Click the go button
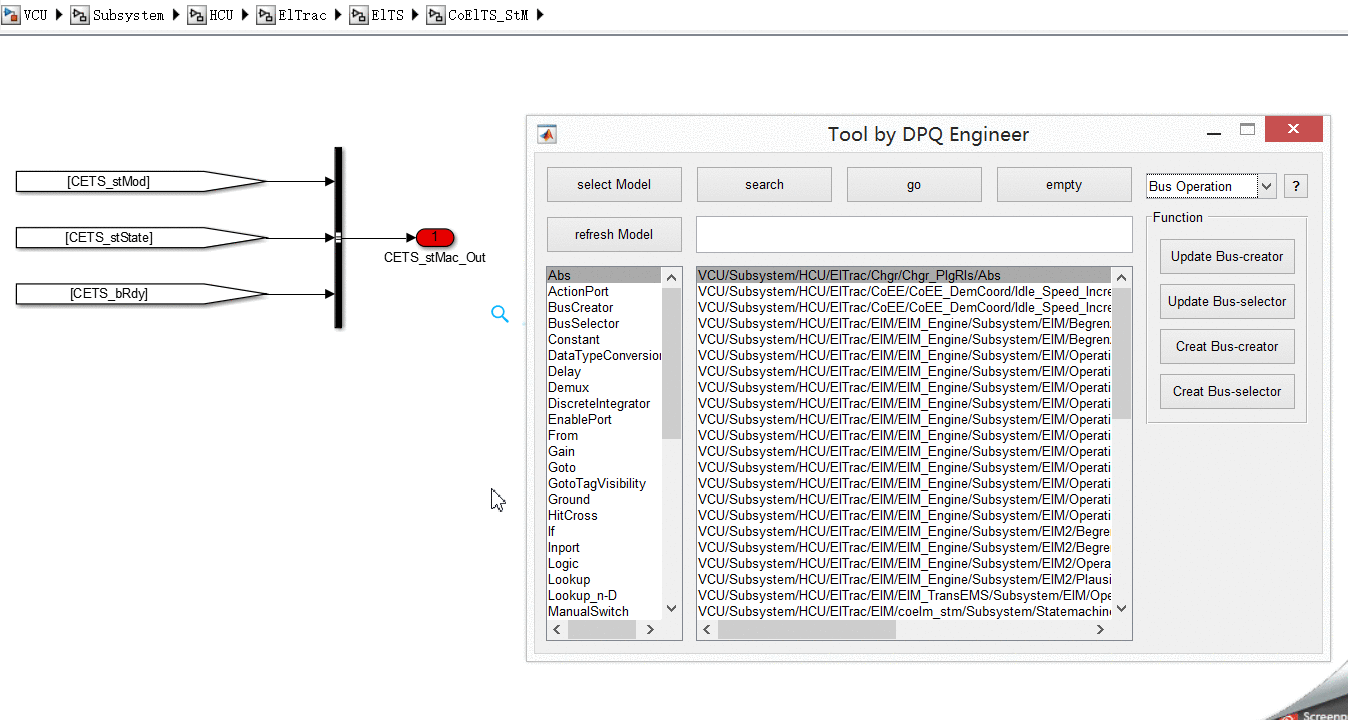1348x720 pixels. click(x=914, y=184)
